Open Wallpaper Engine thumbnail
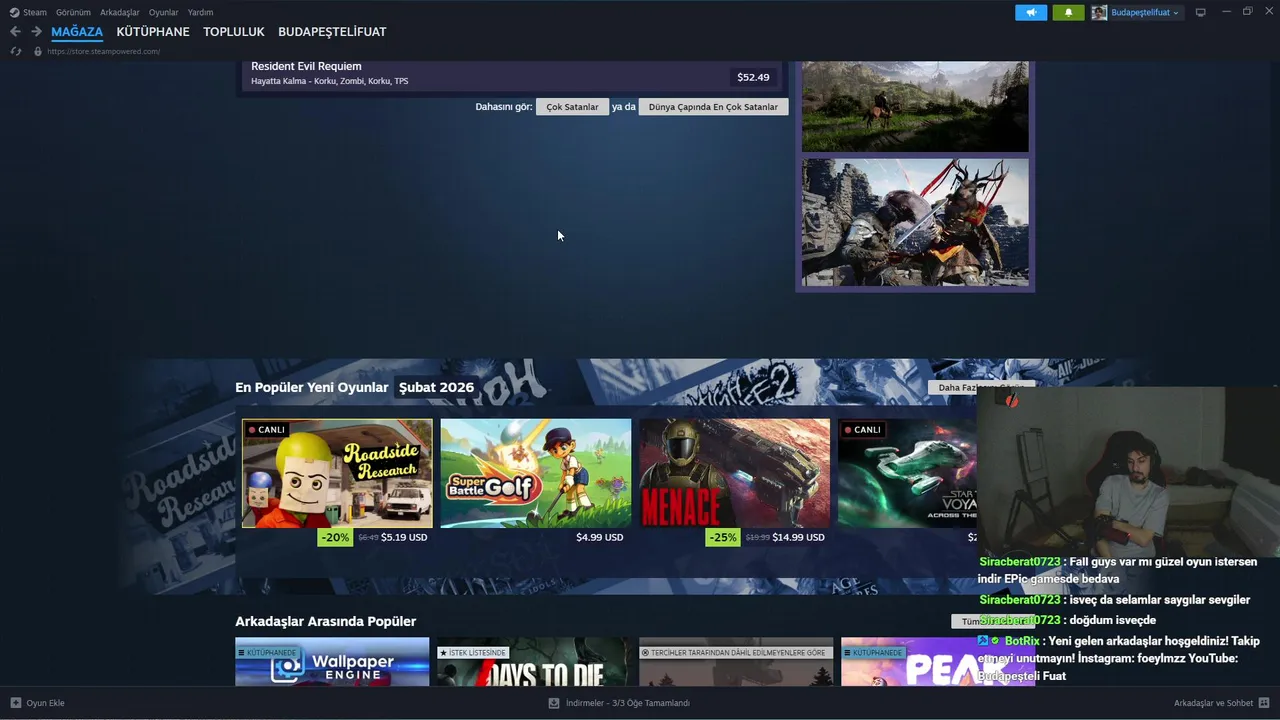This screenshot has width=1280, height=720. pyautogui.click(x=332, y=662)
